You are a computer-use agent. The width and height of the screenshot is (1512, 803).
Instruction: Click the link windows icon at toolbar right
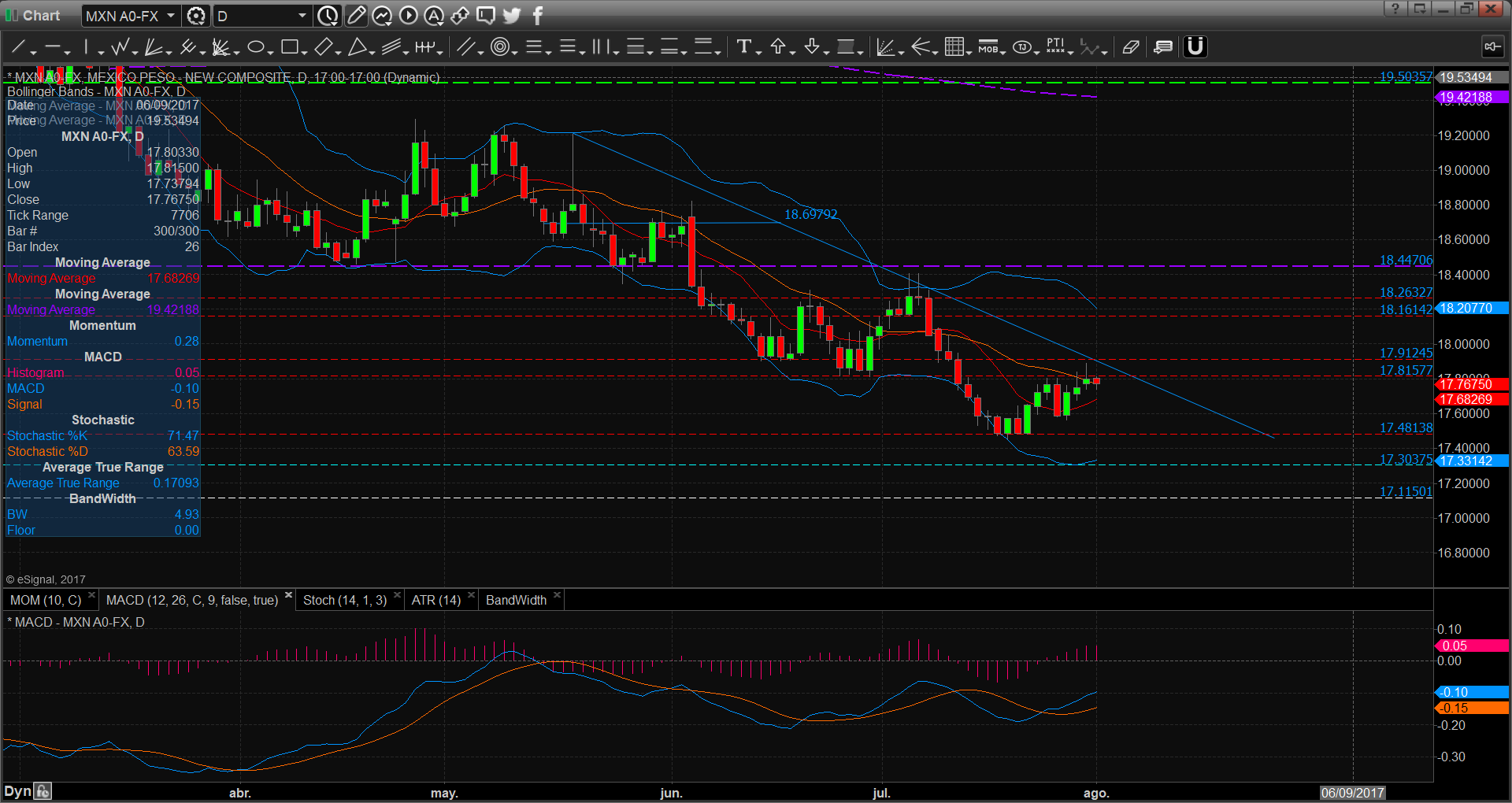1492,47
